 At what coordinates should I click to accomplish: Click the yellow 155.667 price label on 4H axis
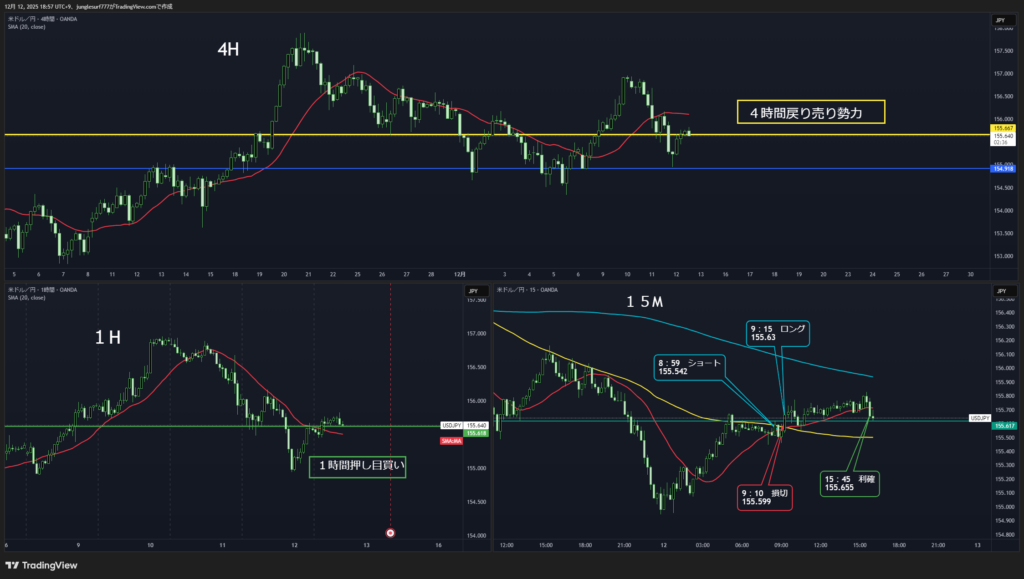pyautogui.click(x=1003, y=128)
